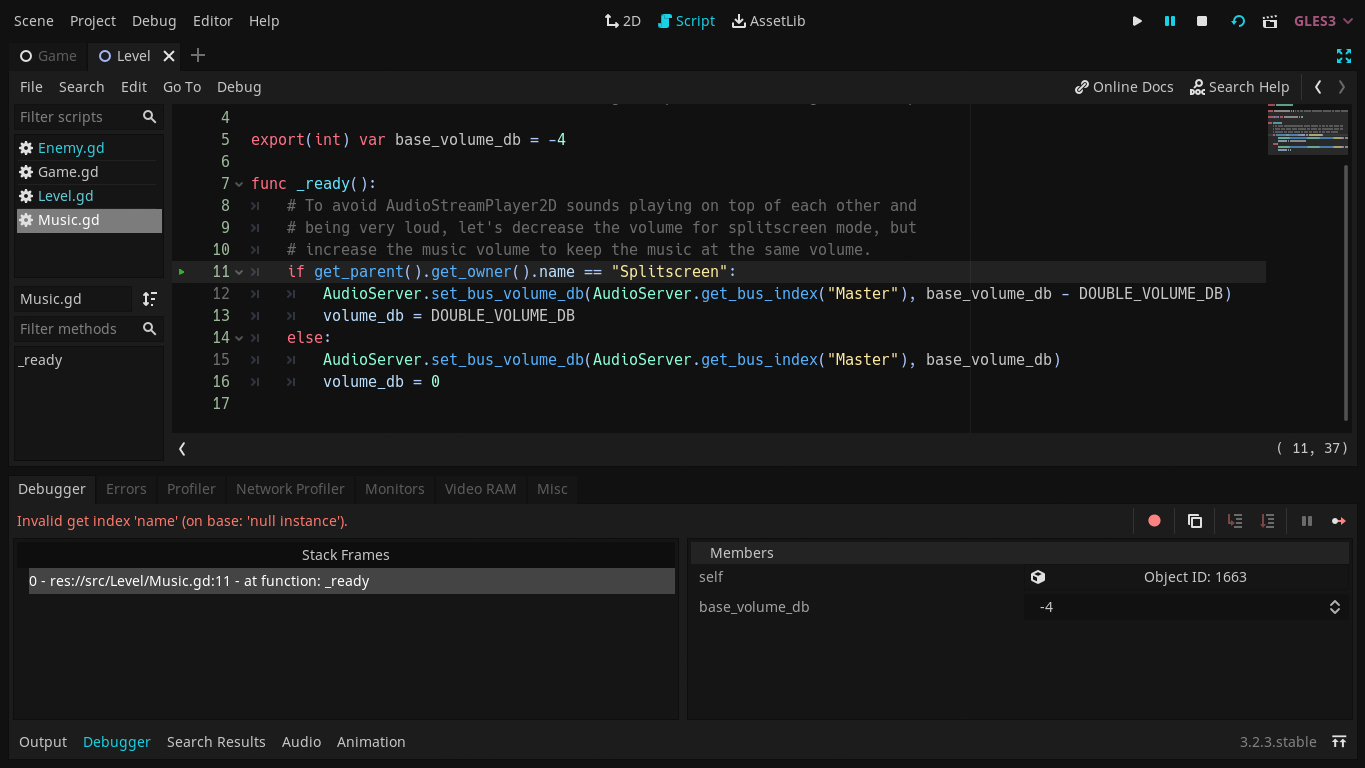Open the GLES3 renderer dropdown
1365x768 pixels.
[1323, 21]
